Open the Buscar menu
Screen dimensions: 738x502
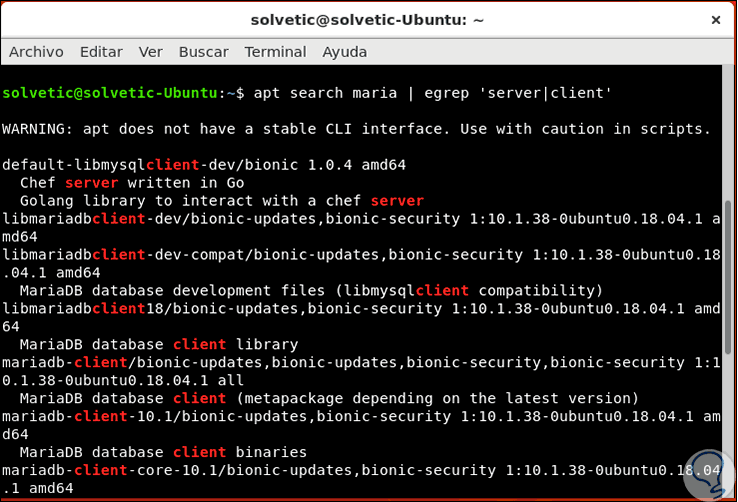pos(203,52)
